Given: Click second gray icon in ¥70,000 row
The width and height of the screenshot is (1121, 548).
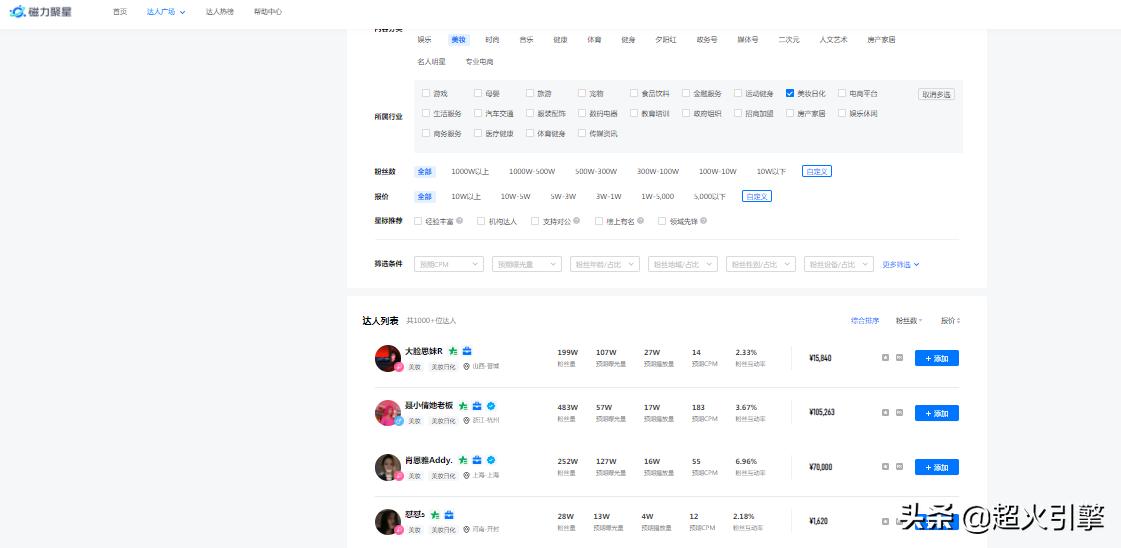Looking at the screenshot, I should click(899, 467).
